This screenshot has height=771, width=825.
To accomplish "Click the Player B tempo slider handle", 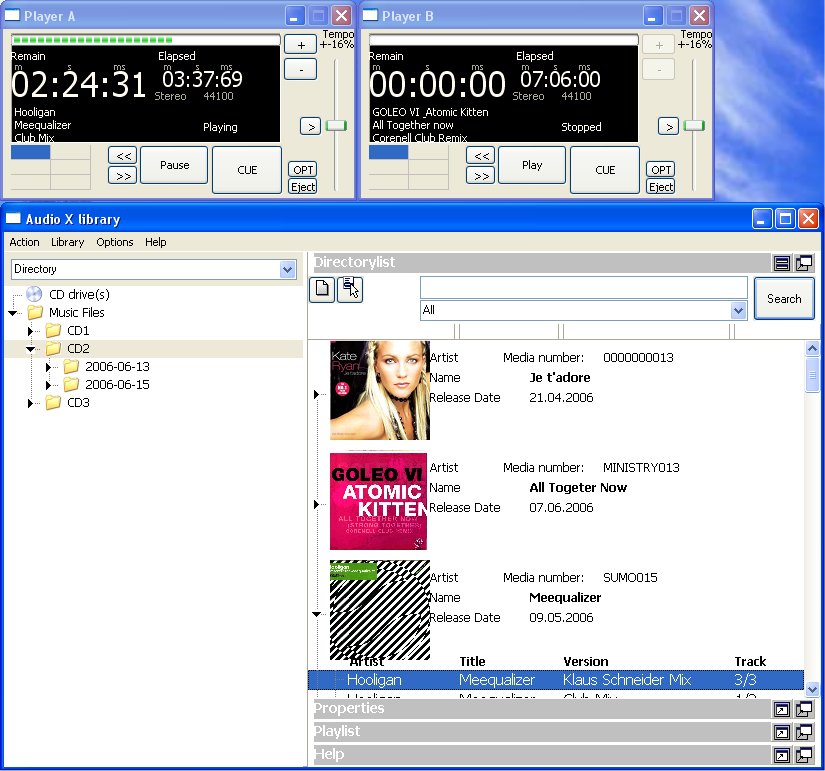I will click(x=694, y=126).
